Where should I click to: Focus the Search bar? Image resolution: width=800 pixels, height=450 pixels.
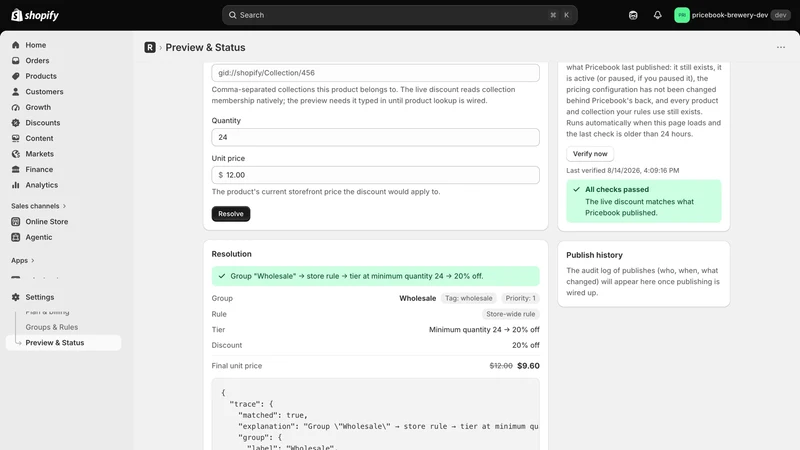(x=399, y=15)
